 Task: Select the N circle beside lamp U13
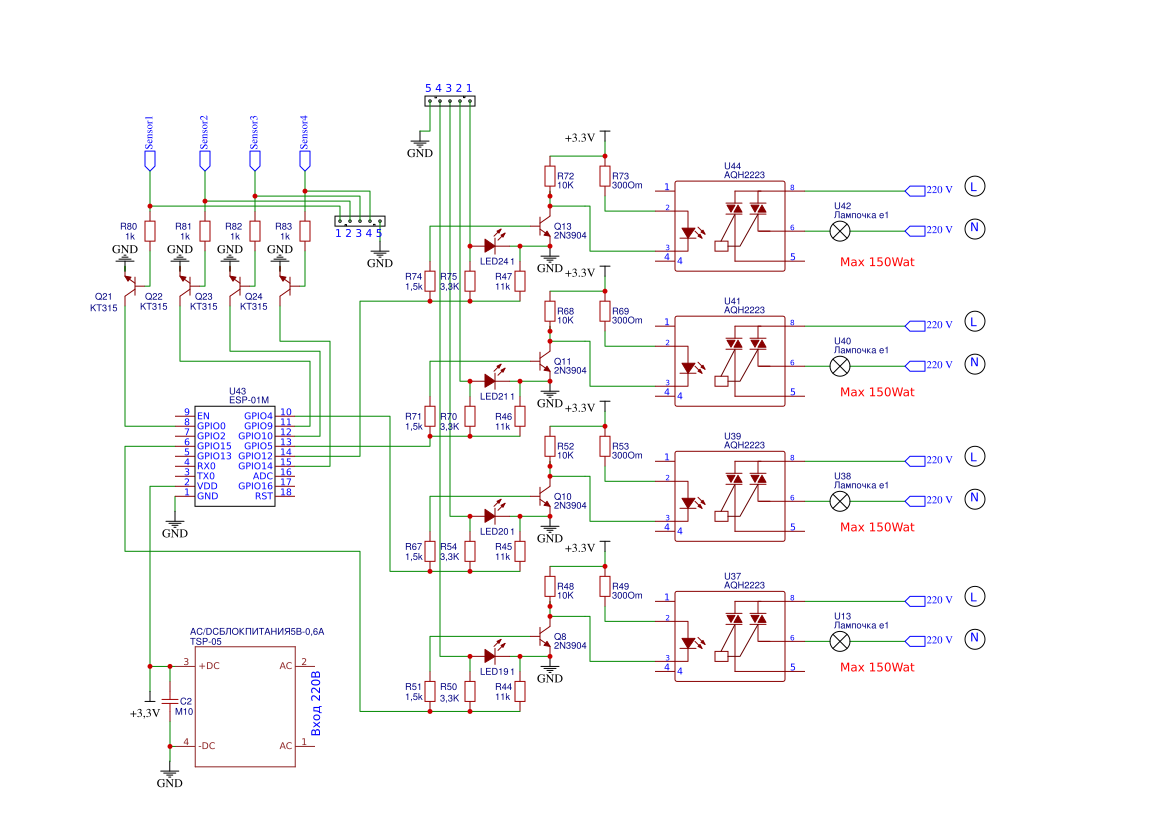(x=974, y=638)
